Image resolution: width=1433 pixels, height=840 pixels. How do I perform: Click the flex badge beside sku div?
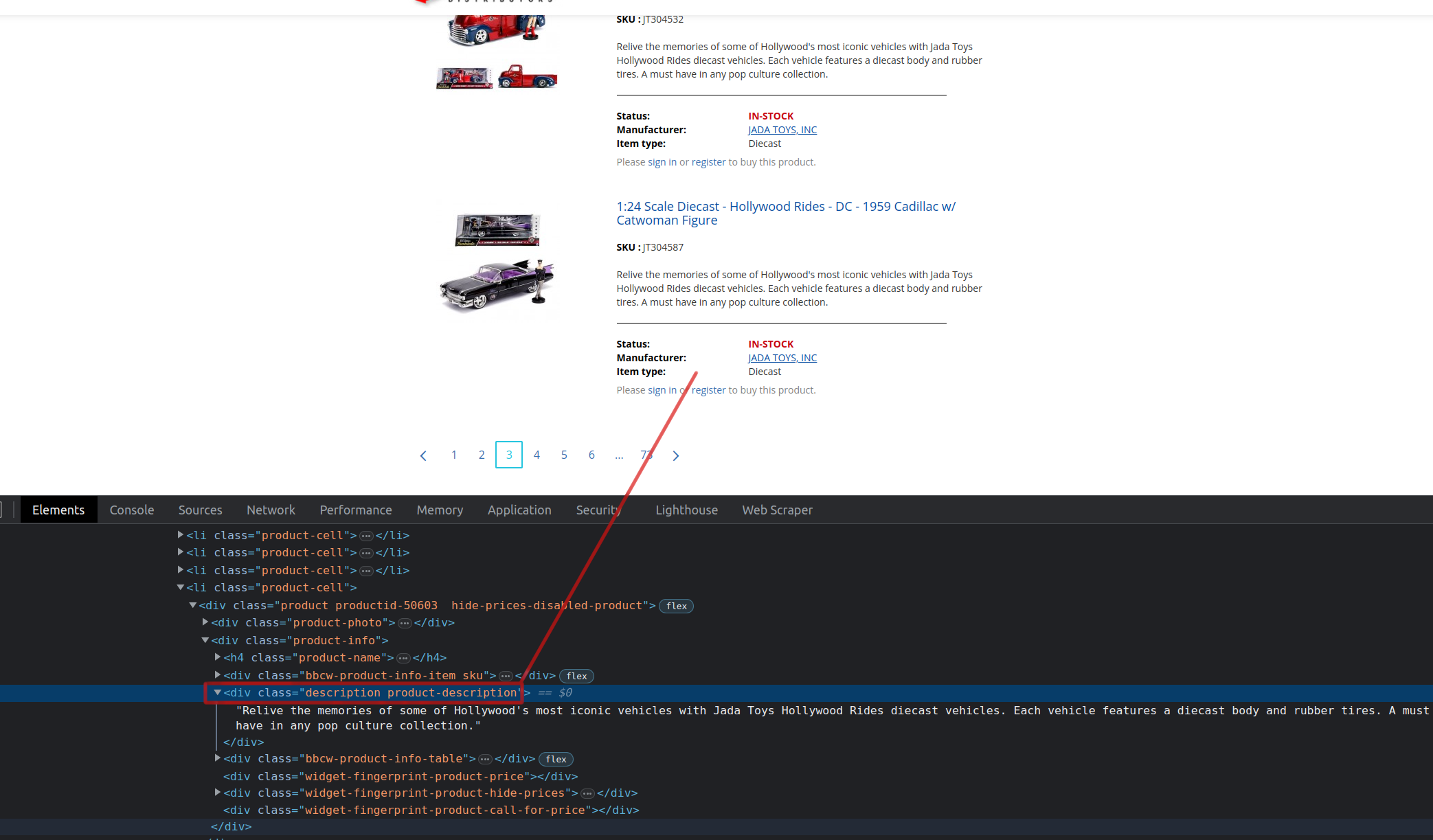[x=576, y=676]
